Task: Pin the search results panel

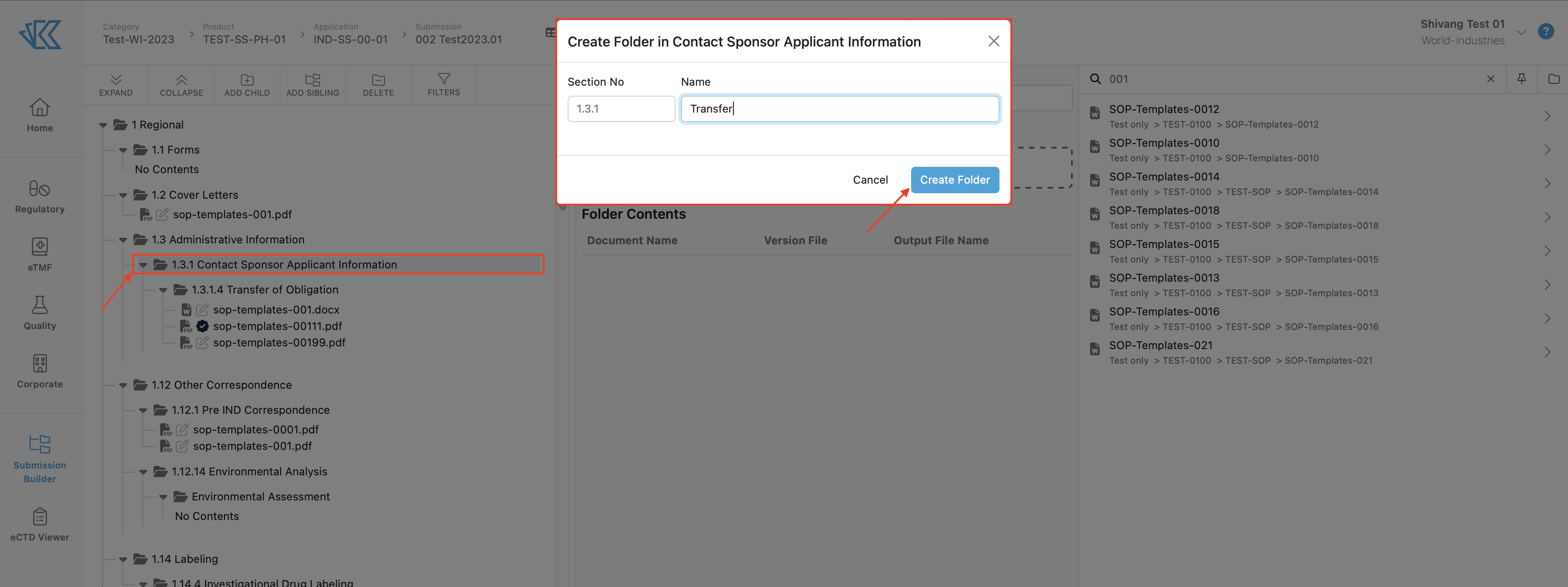Action: point(1522,78)
